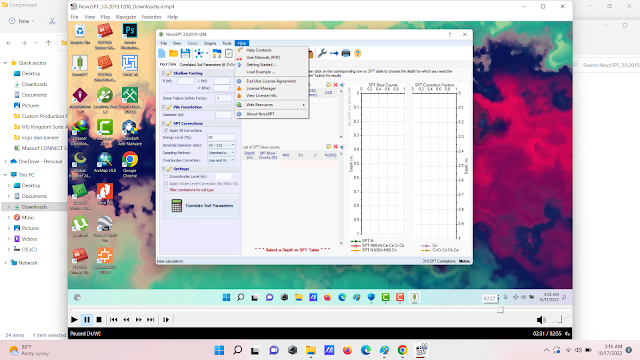Open the ArcMap 10.8 desktop shortcut
Viewport: 640px width, 360px height.
pos(105,162)
